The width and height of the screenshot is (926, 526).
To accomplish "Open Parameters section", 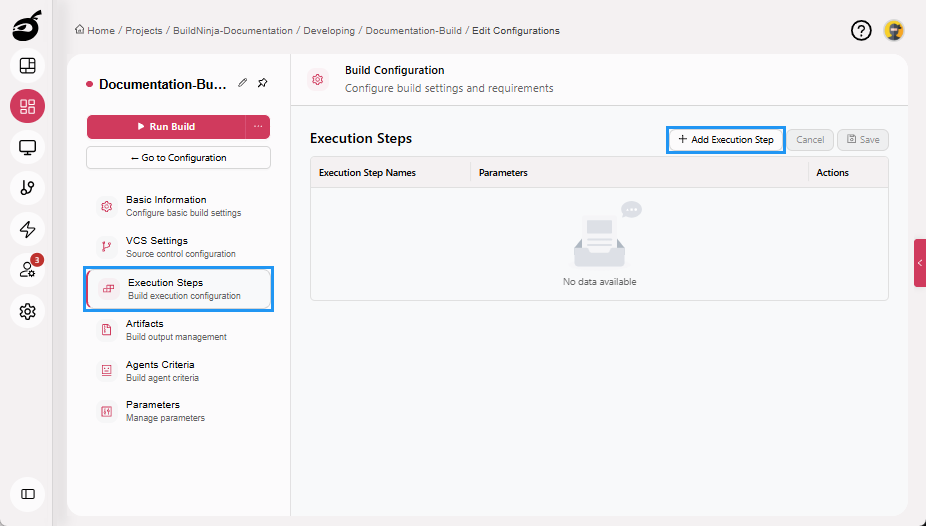I will pos(178,411).
